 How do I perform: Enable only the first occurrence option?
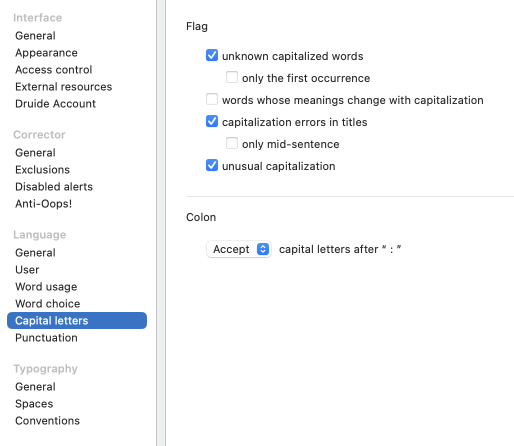(232, 77)
